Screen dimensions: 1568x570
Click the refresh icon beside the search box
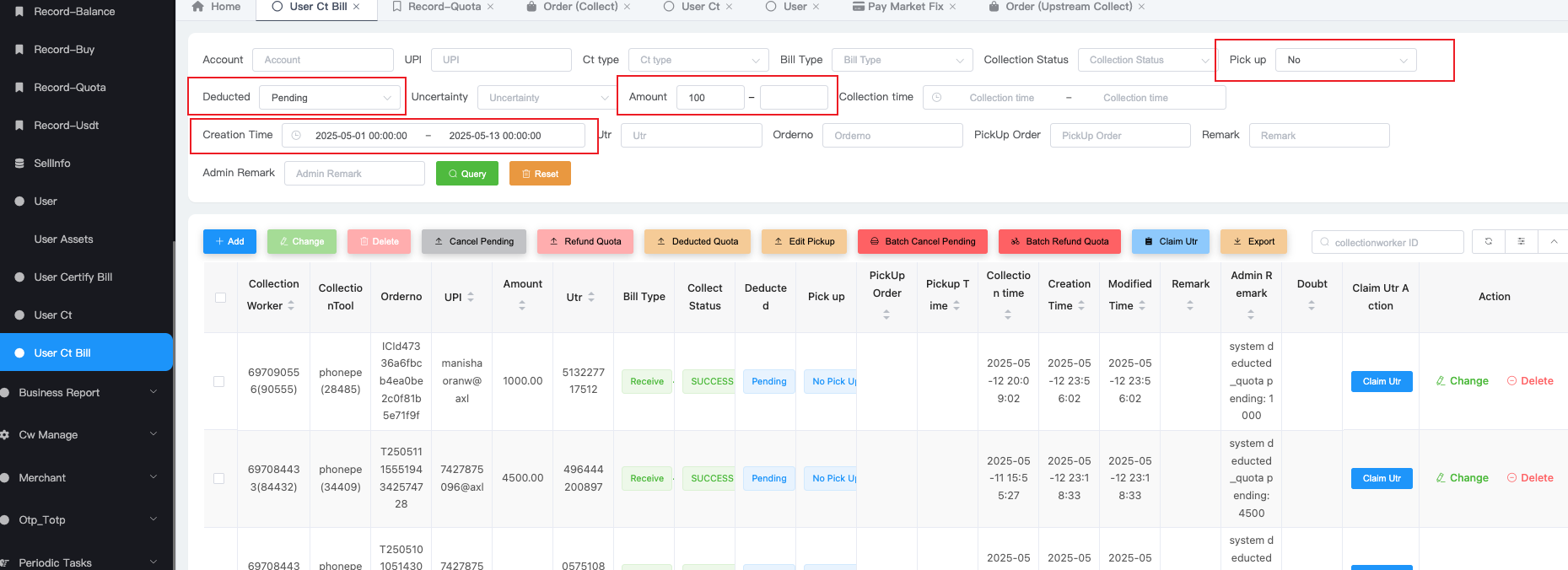1489,242
